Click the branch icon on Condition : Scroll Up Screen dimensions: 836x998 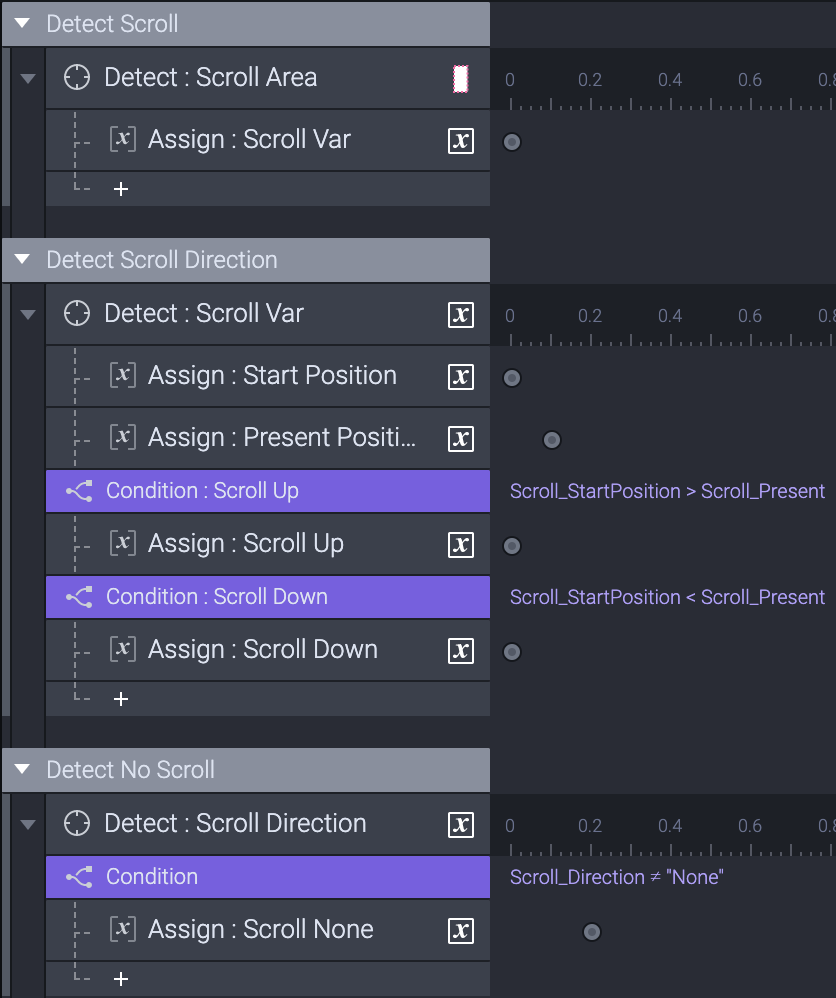coord(80,491)
